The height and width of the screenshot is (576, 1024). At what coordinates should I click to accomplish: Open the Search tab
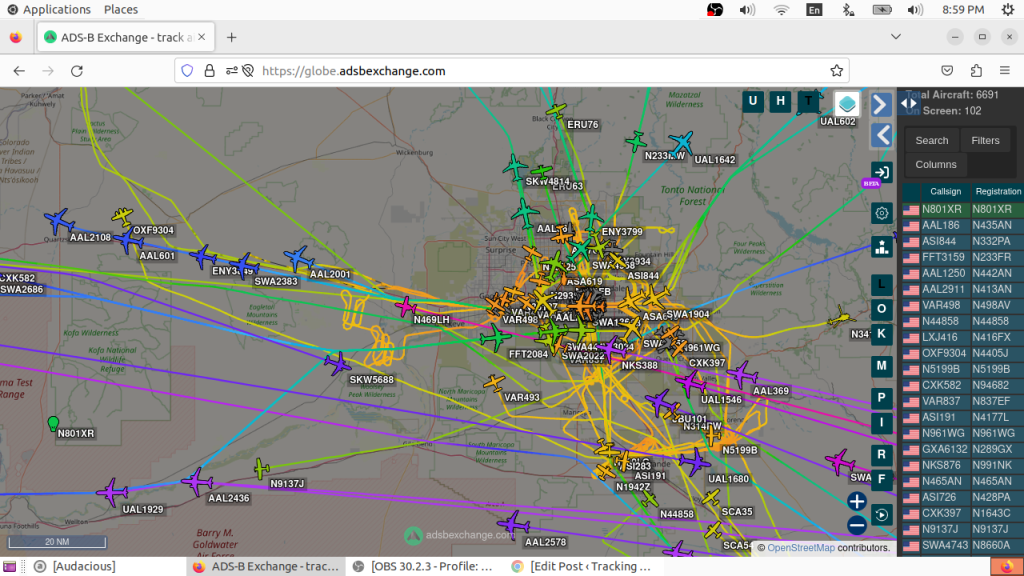pyautogui.click(x=931, y=140)
